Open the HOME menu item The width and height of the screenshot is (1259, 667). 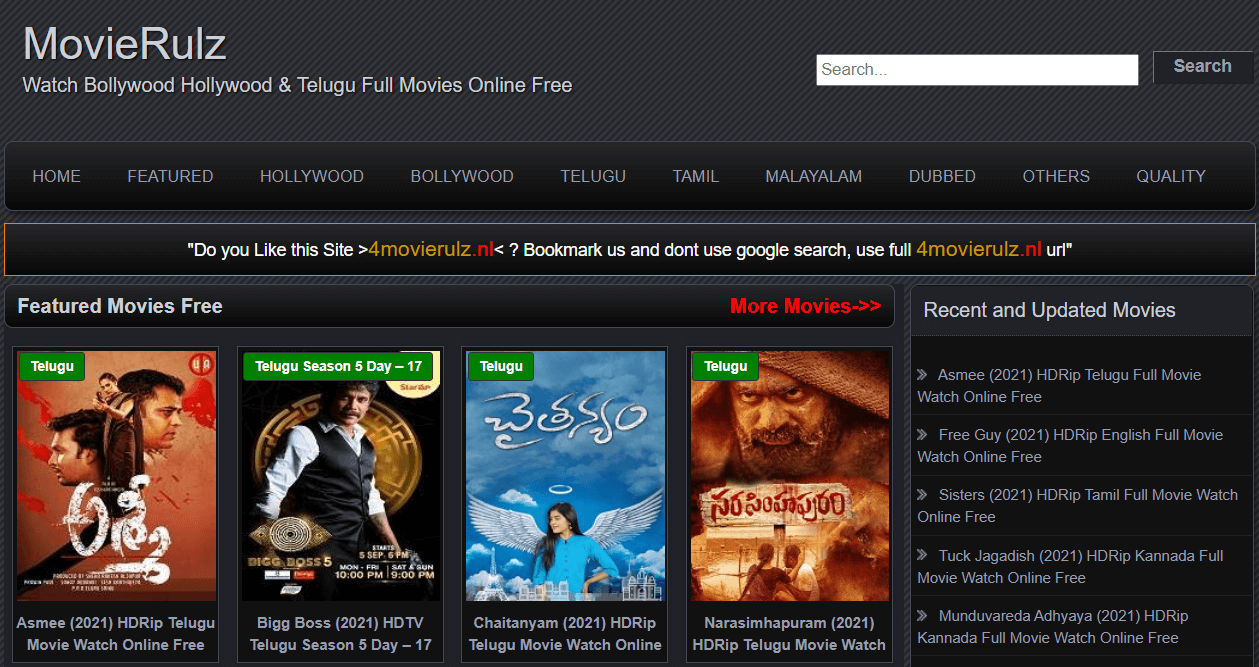(56, 176)
